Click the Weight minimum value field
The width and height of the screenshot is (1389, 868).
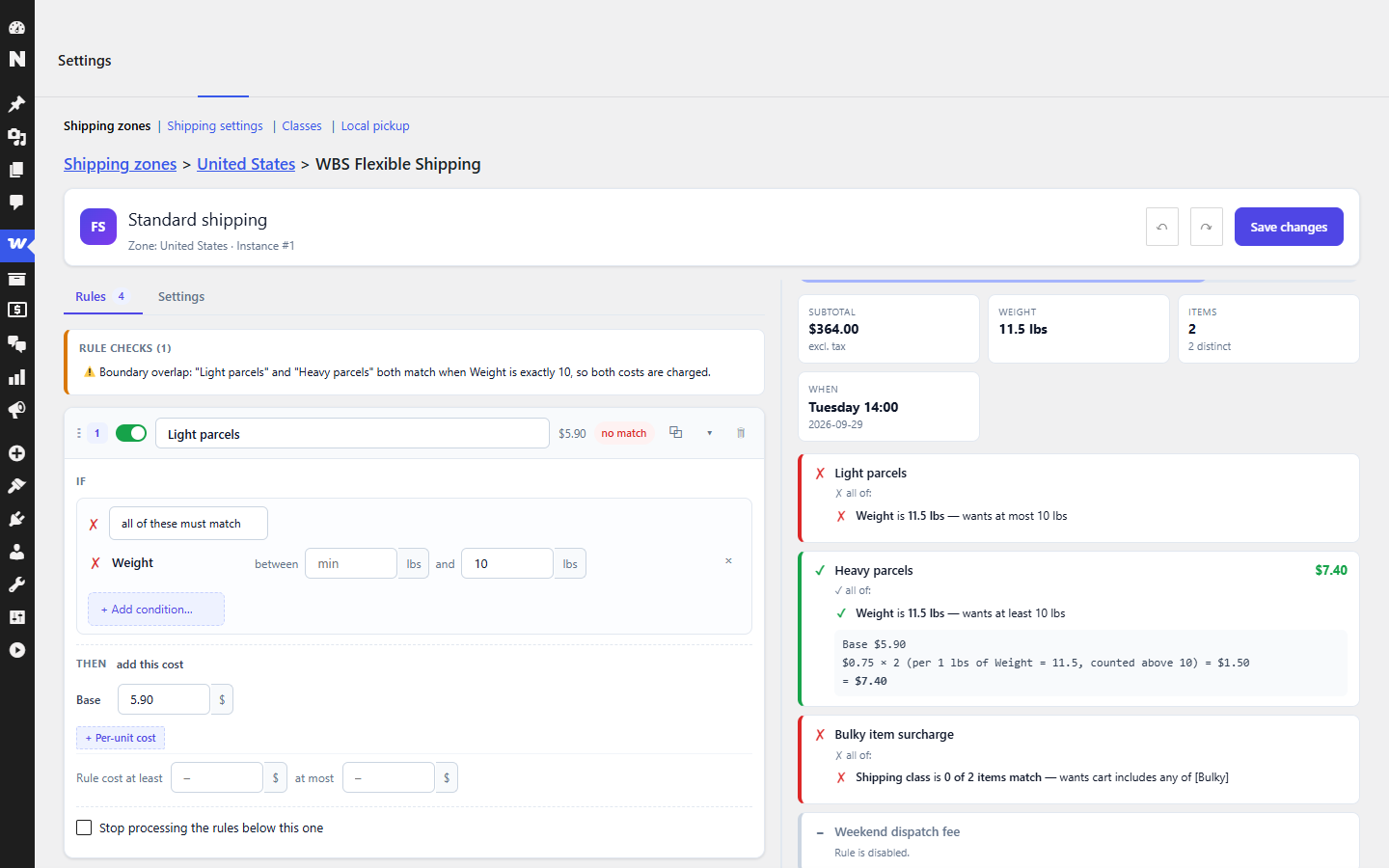[351, 563]
